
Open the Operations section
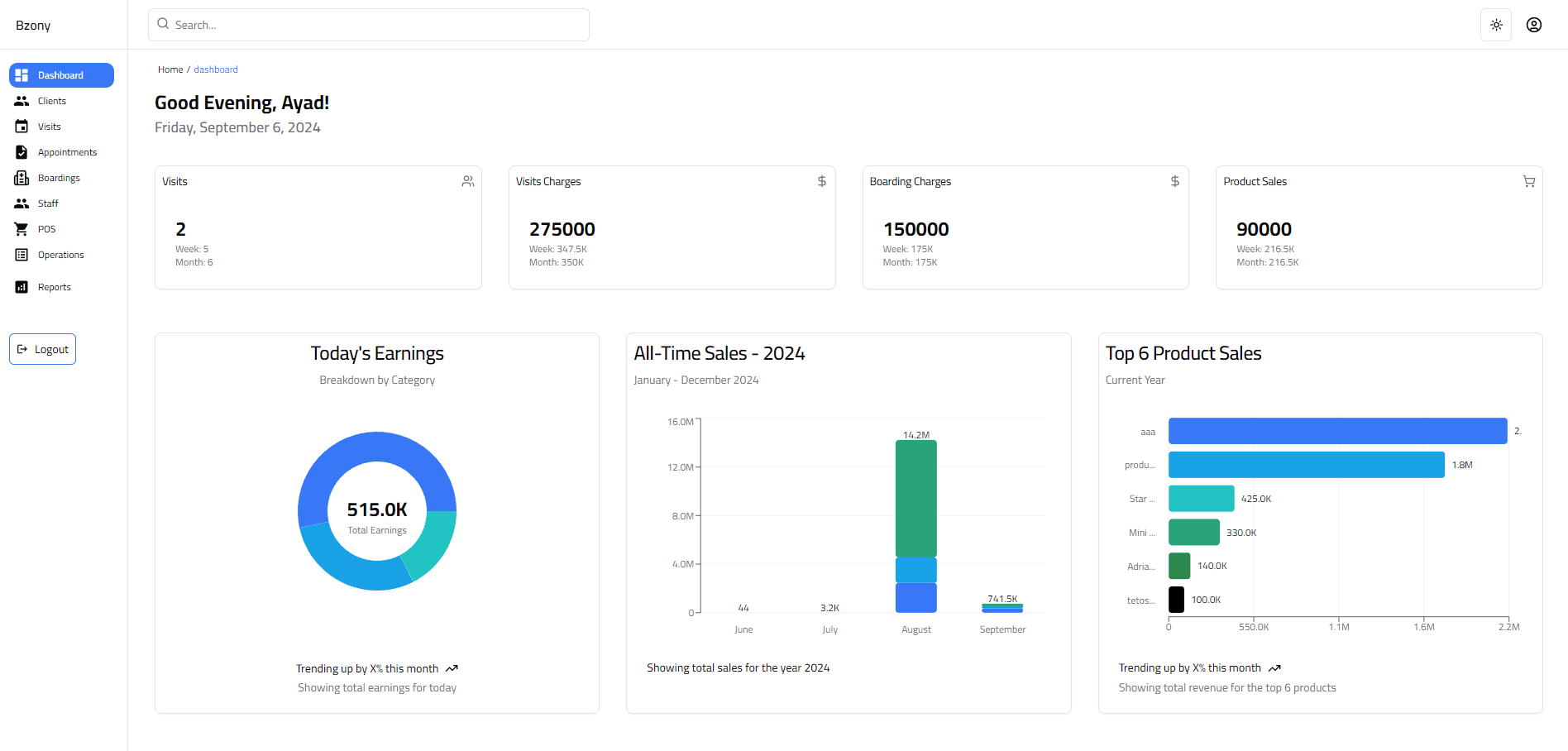point(60,254)
